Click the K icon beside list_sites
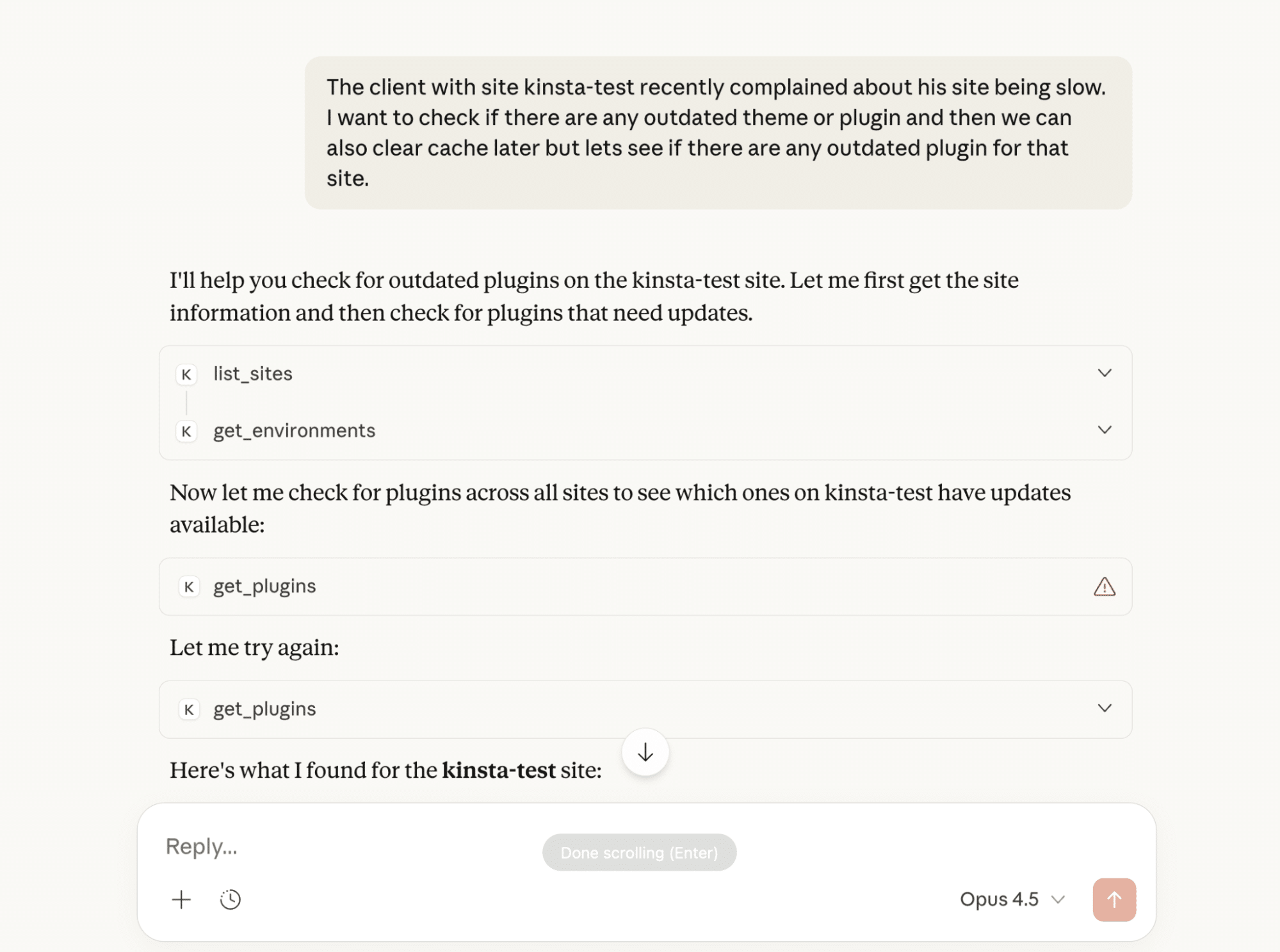 point(186,374)
